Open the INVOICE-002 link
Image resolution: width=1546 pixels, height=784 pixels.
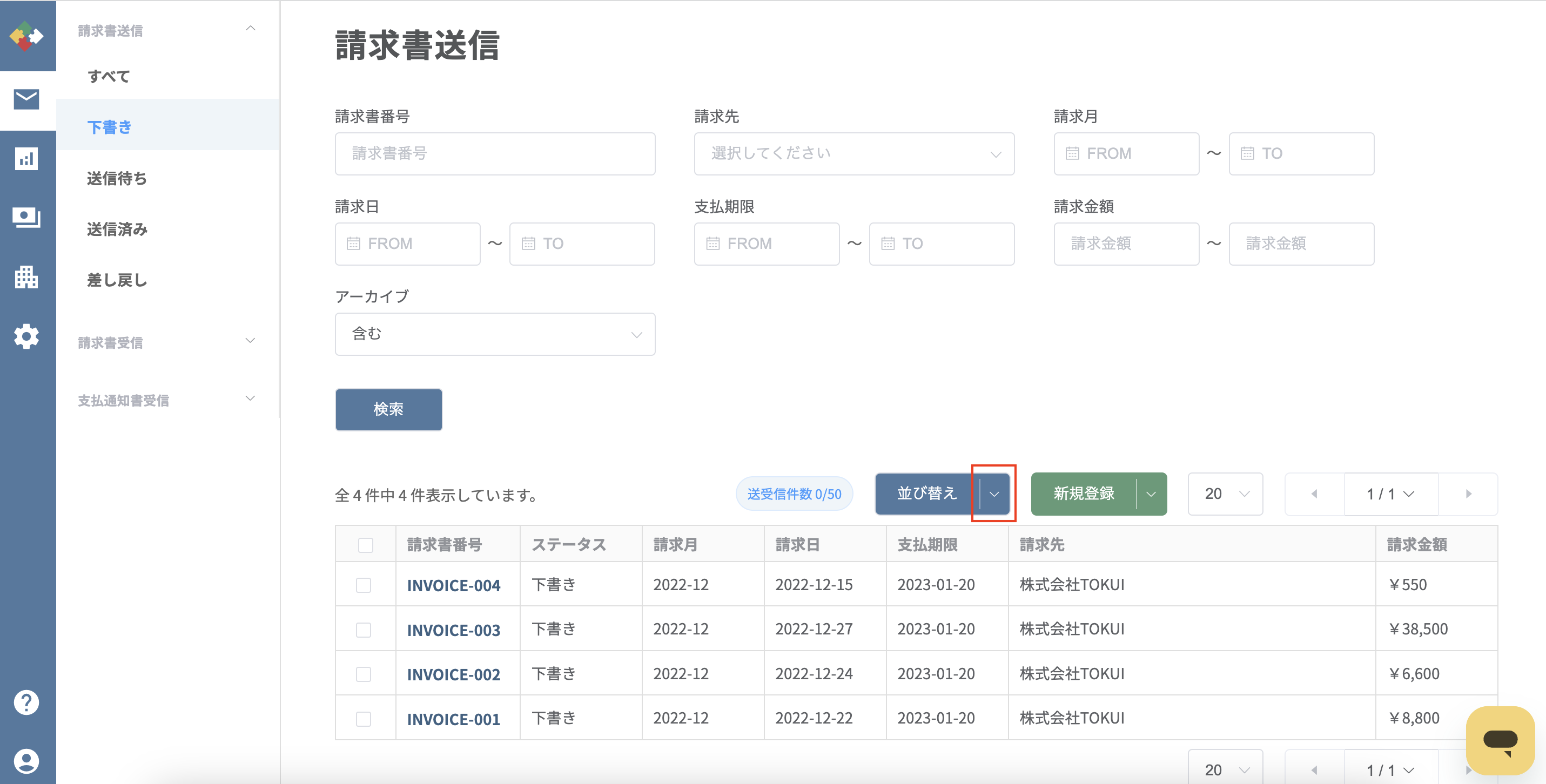[x=454, y=674]
